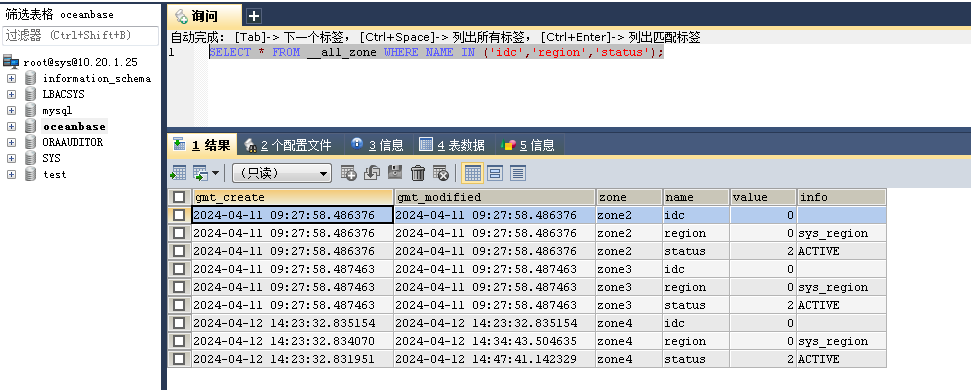Viewport: 971px width, 390px height.
Task: Click the name column header
Action: tap(696, 197)
